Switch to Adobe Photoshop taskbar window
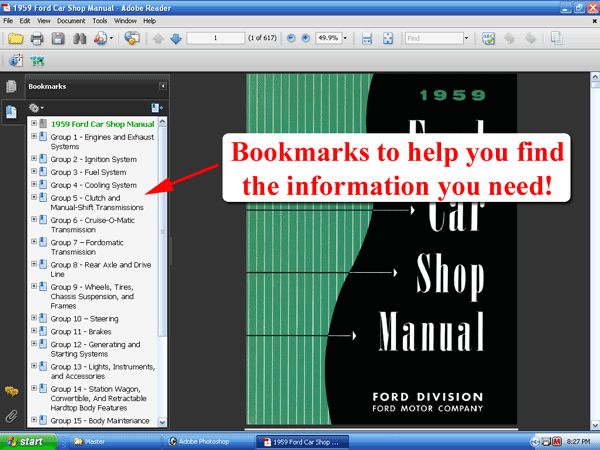The height and width of the screenshot is (450, 600). [207, 442]
